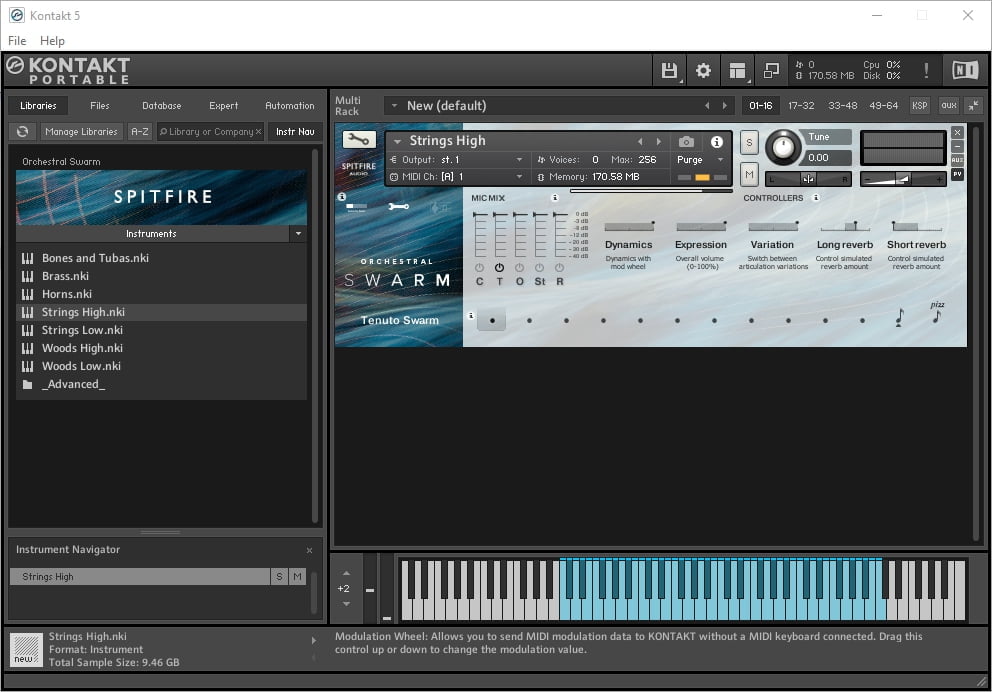Image resolution: width=992 pixels, height=692 pixels.
Task: Toggle Mute on the Strings High instrument
Action: 748,173
